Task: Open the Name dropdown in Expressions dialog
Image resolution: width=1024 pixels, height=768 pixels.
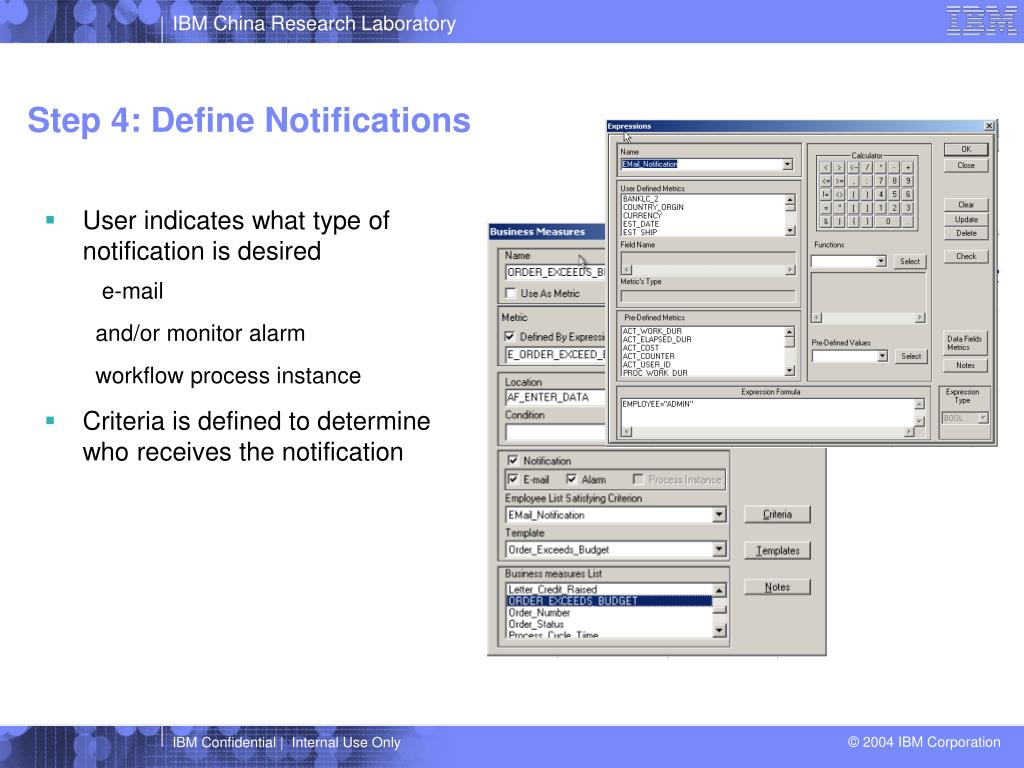Action: pyautogui.click(x=788, y=165)
